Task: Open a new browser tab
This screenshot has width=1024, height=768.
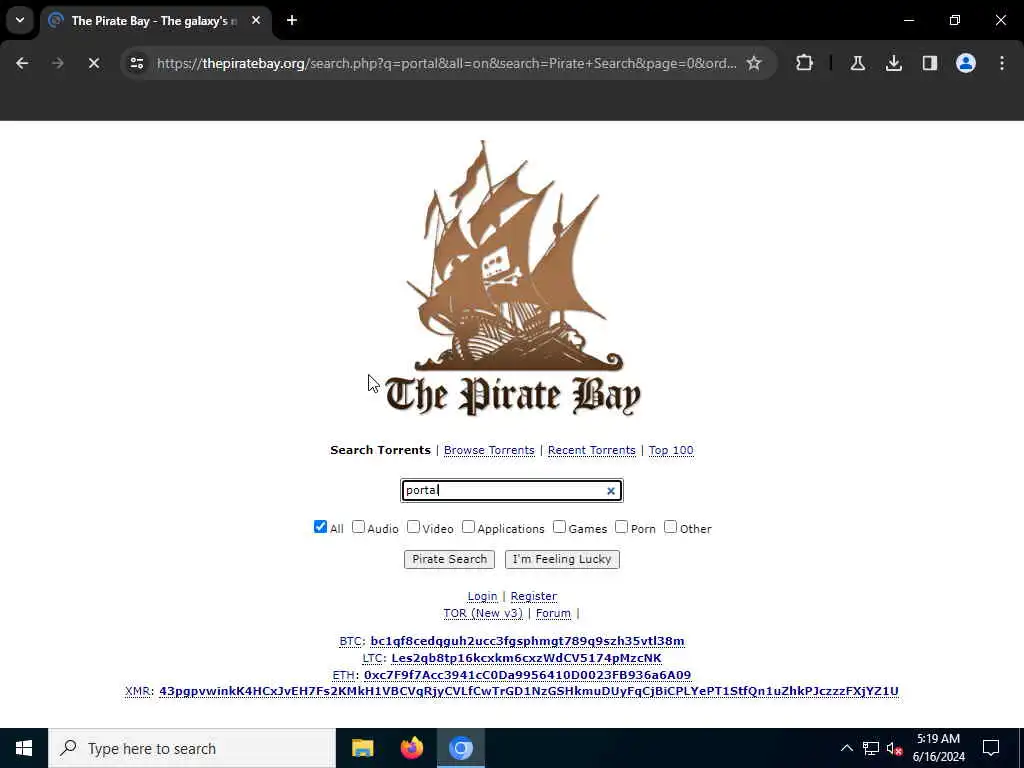Action: pyautogui.click(x=292, y=20)
